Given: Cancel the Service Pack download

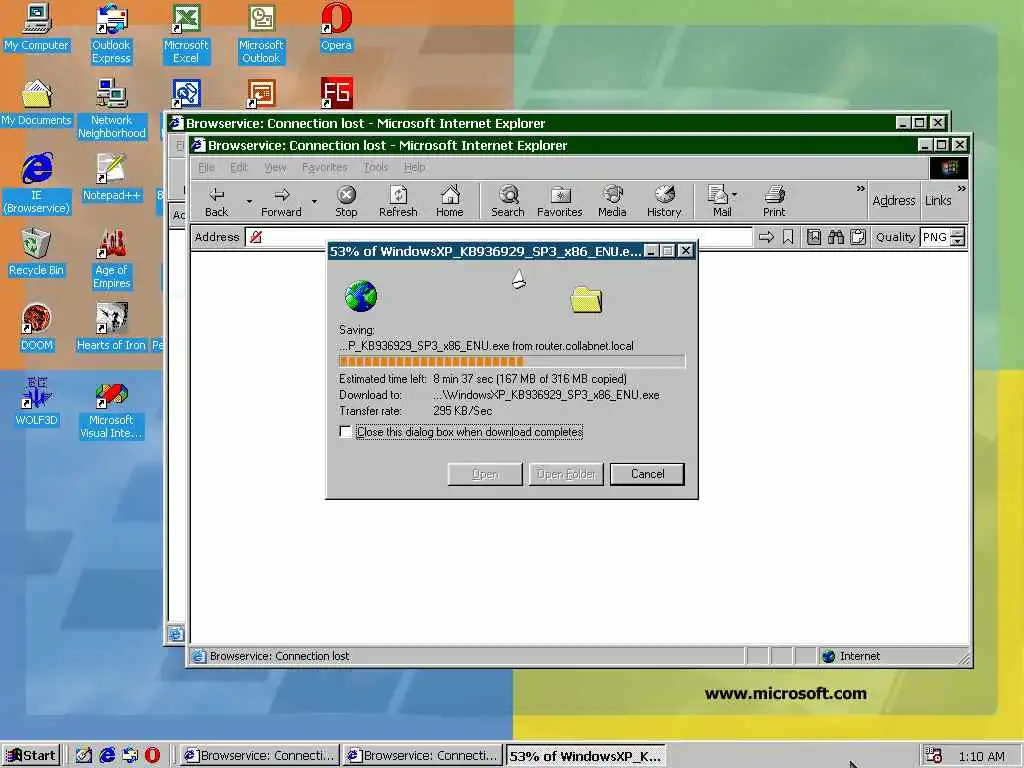Looking at the screenshot, I should (647, 474).
